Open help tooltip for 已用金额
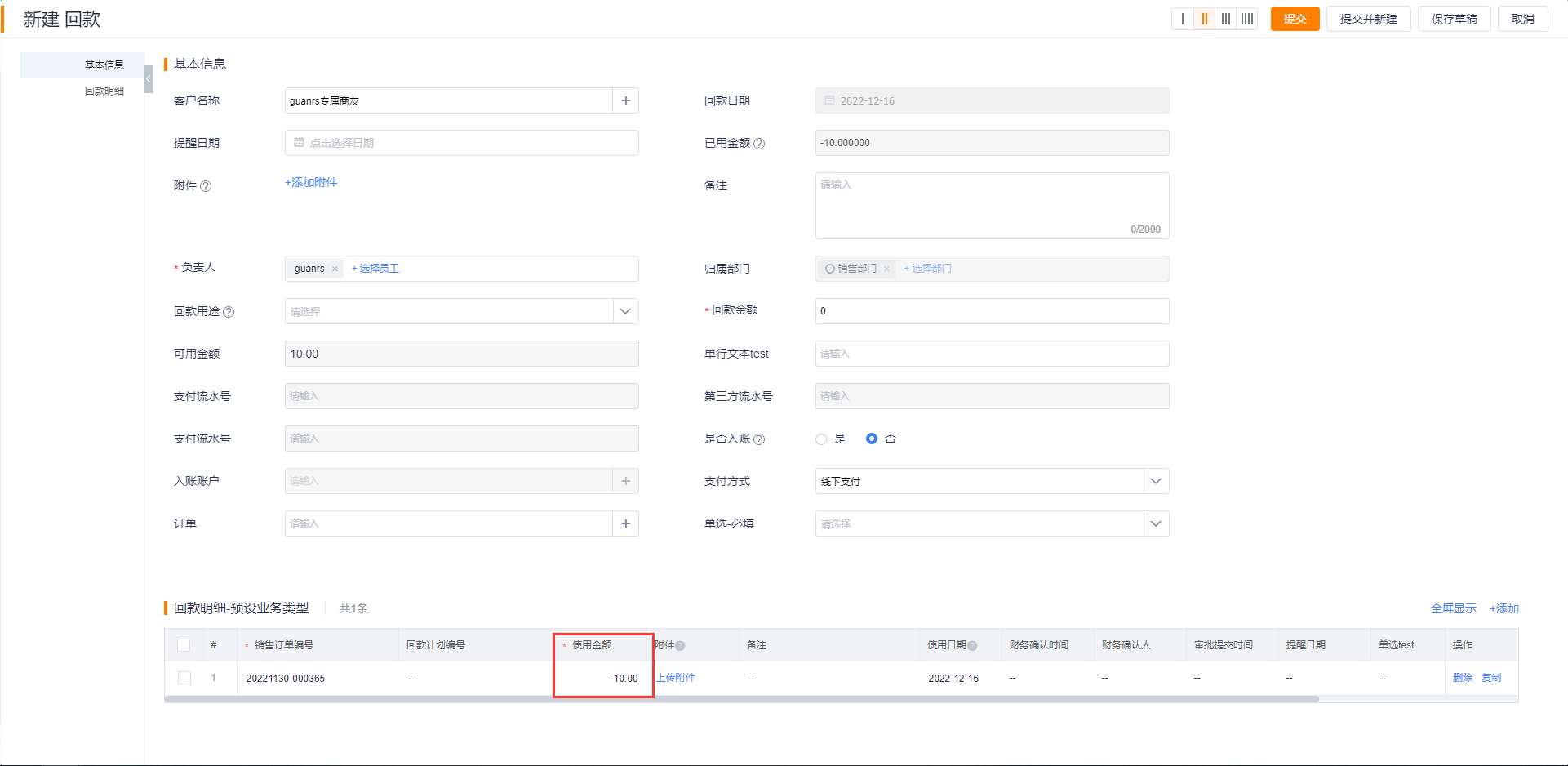Viewport: 1568px width, 766px height. pos(759,144)
